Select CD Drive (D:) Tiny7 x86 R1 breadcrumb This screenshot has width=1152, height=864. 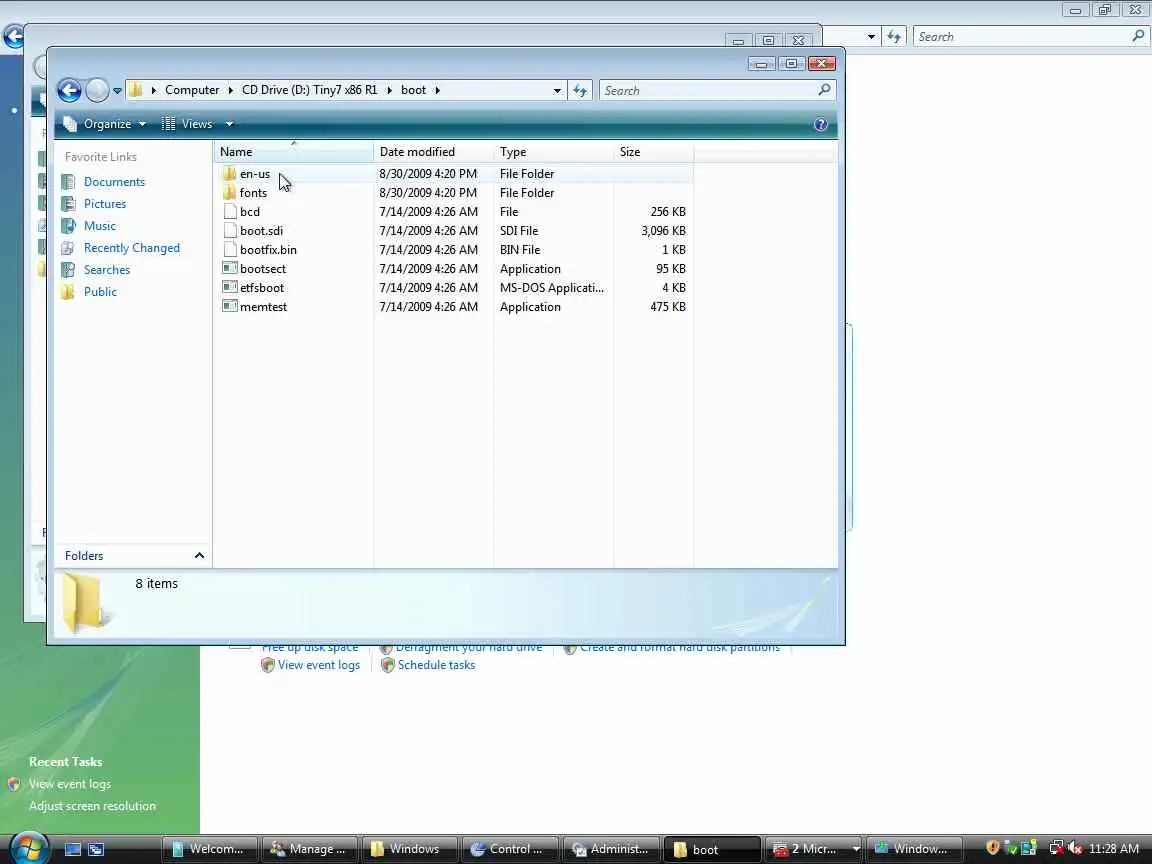(309, 90)
